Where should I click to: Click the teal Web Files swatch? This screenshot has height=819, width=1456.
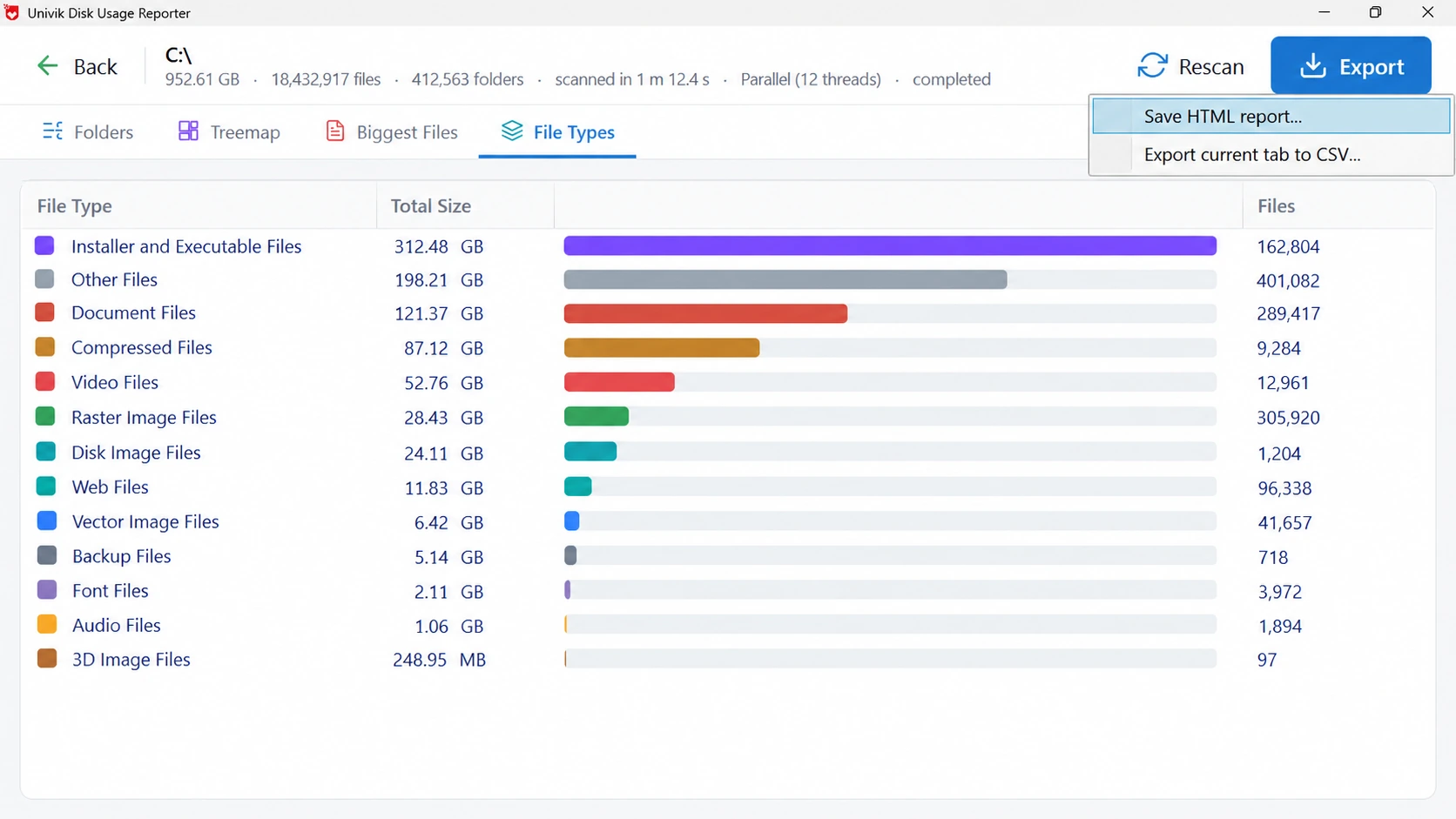45,486
